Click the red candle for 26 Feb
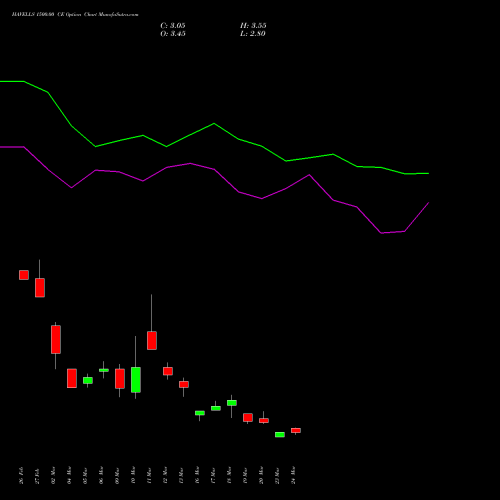 click(24, 275)
